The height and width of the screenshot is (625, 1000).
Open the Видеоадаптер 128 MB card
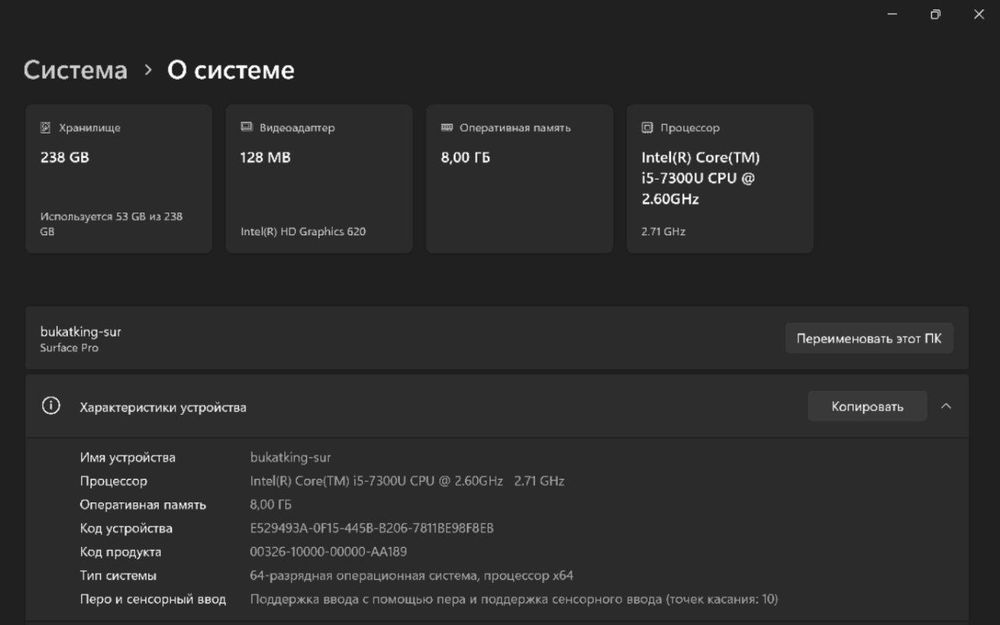[319, 179]
